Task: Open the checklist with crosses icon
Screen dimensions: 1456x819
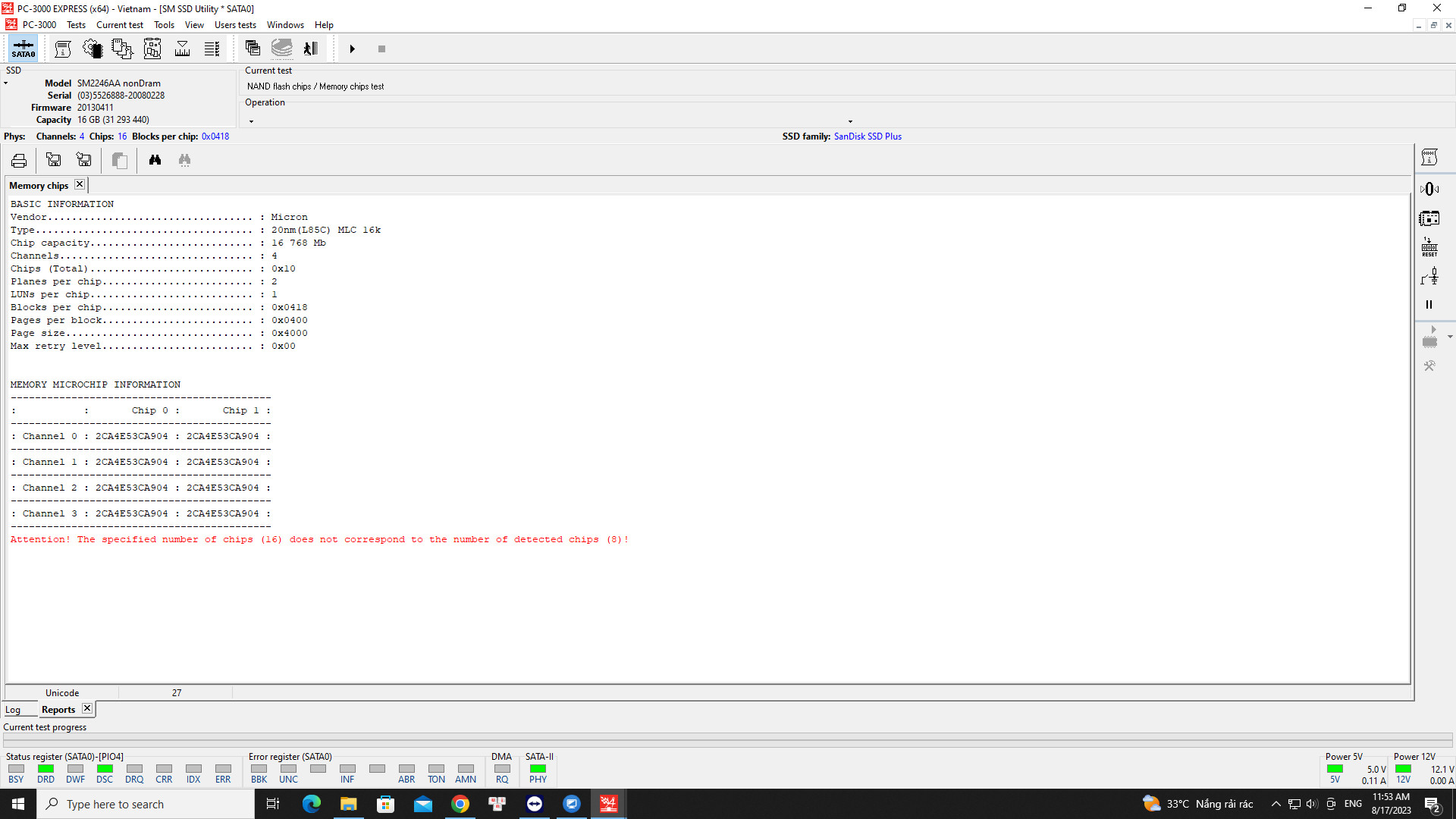Action: point(212,49)
